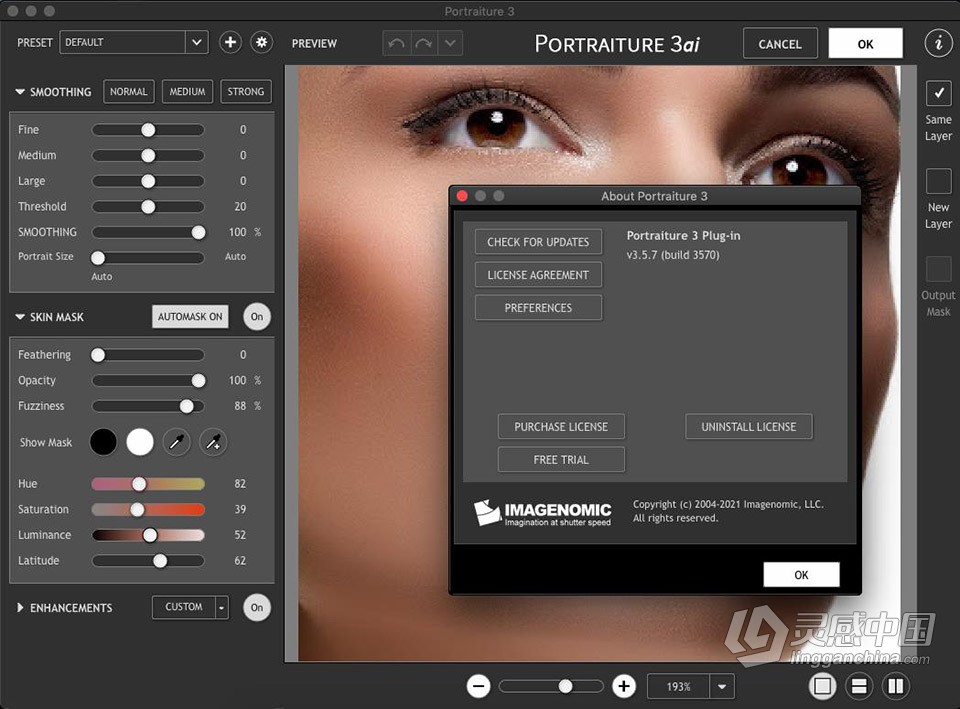Select Normal smoothing preset

[129, 92]
